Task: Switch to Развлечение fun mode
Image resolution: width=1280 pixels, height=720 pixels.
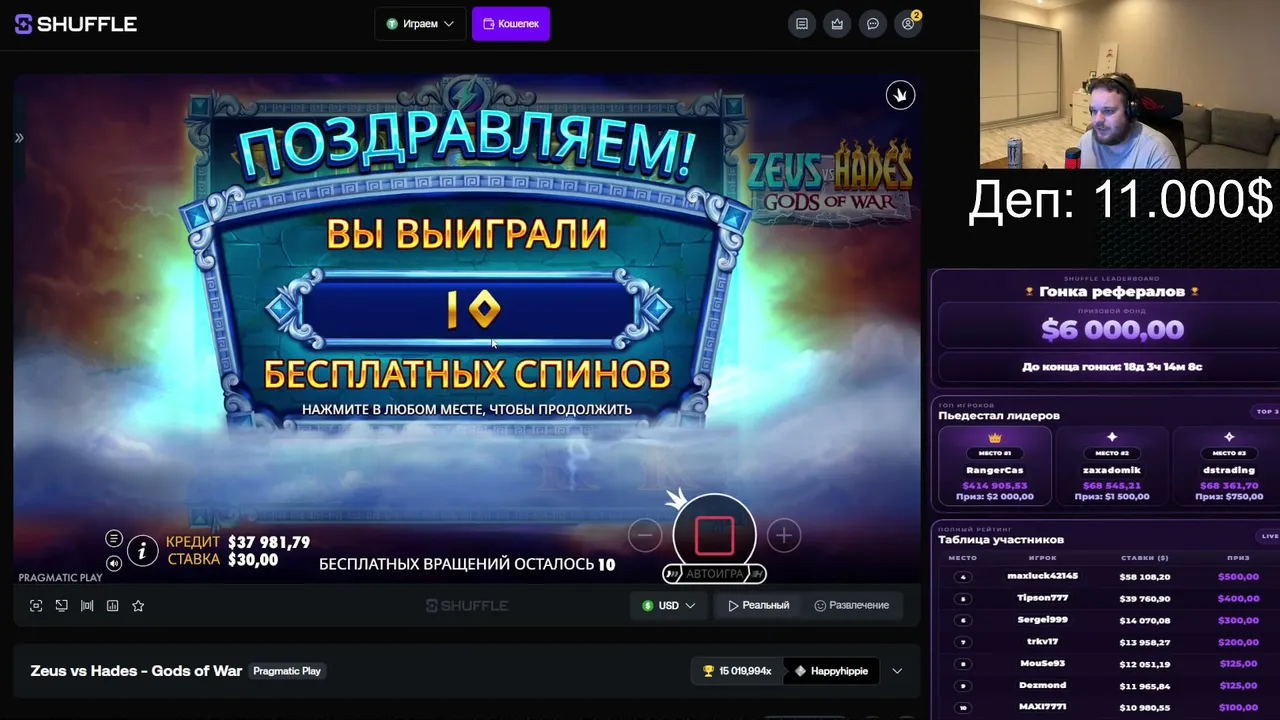Action: [x=852, y=605]
